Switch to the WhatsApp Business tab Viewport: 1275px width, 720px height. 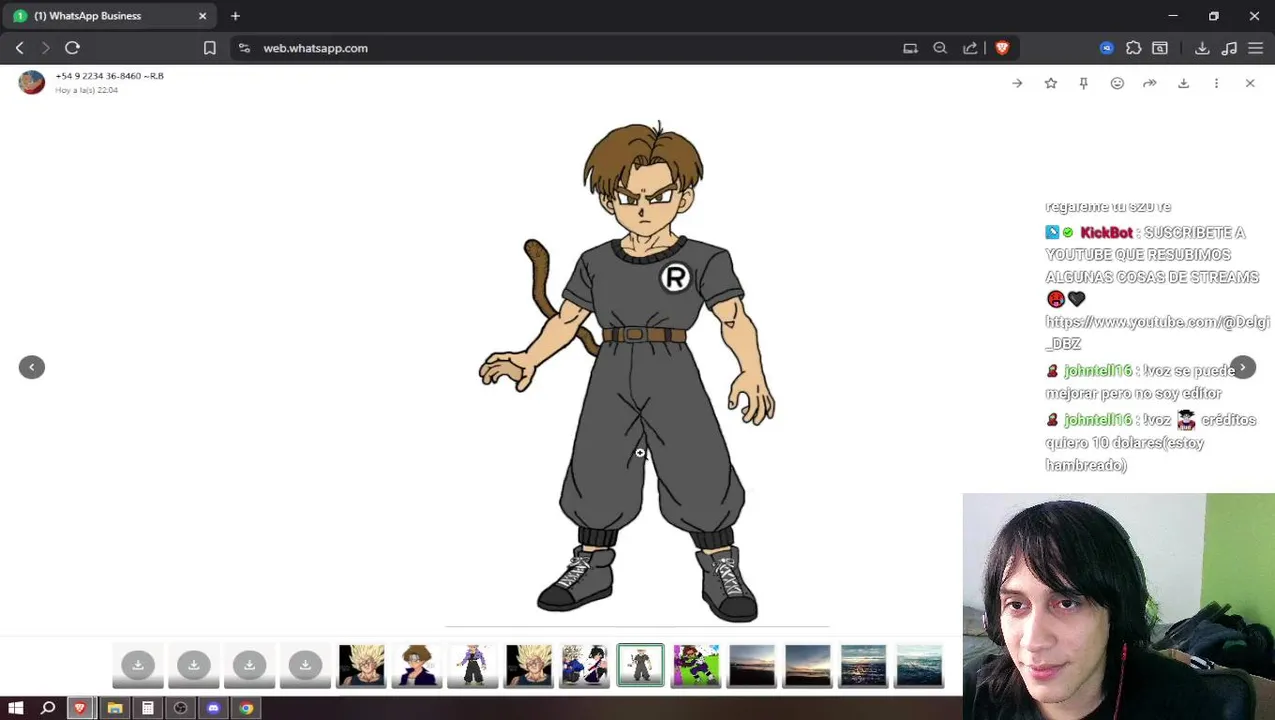click(110, 16)
